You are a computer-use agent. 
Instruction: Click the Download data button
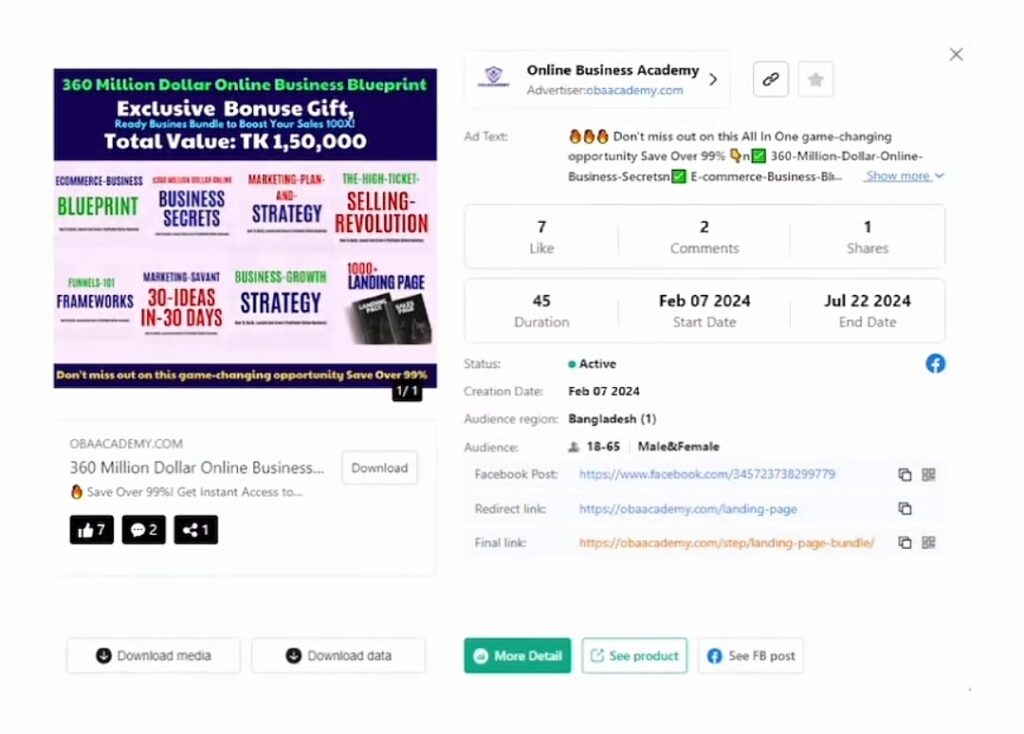pos(338,656)
